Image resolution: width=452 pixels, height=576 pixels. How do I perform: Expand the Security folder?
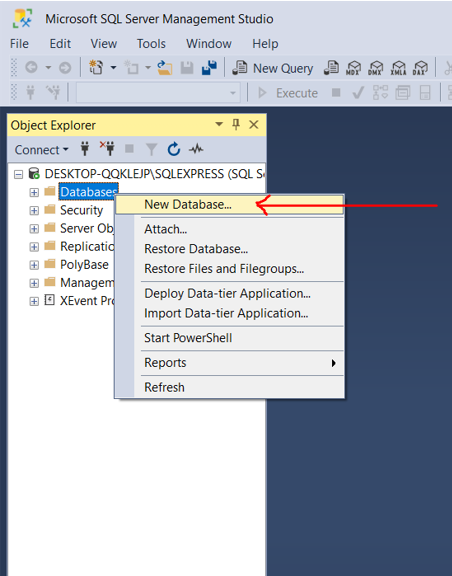point(34,210)
